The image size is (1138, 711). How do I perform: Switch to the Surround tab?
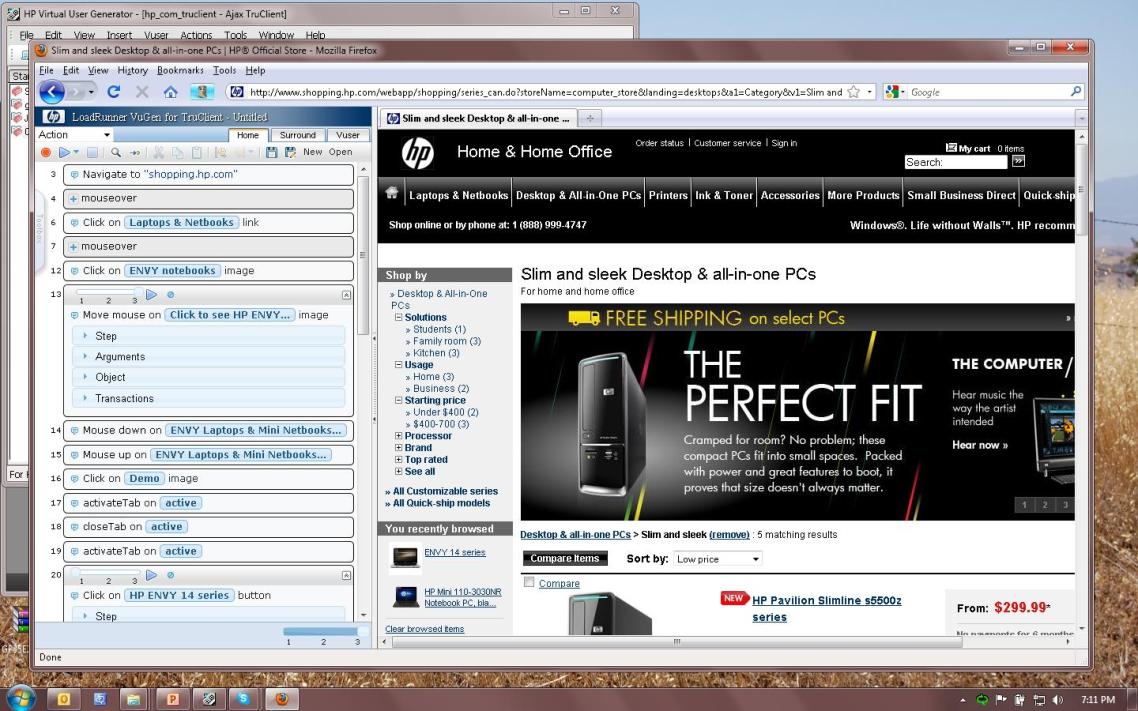point(298,135)
